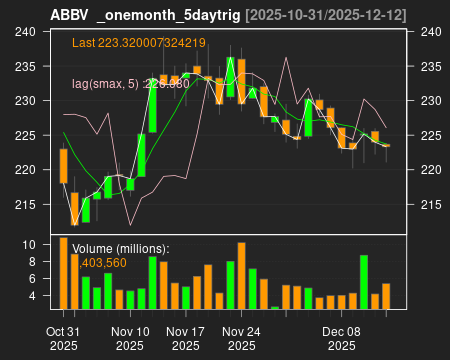This screenshot has height=360, width=450.
Task: Click the first orange Oct 31 candlestick
Action: (x=63, y=166)
